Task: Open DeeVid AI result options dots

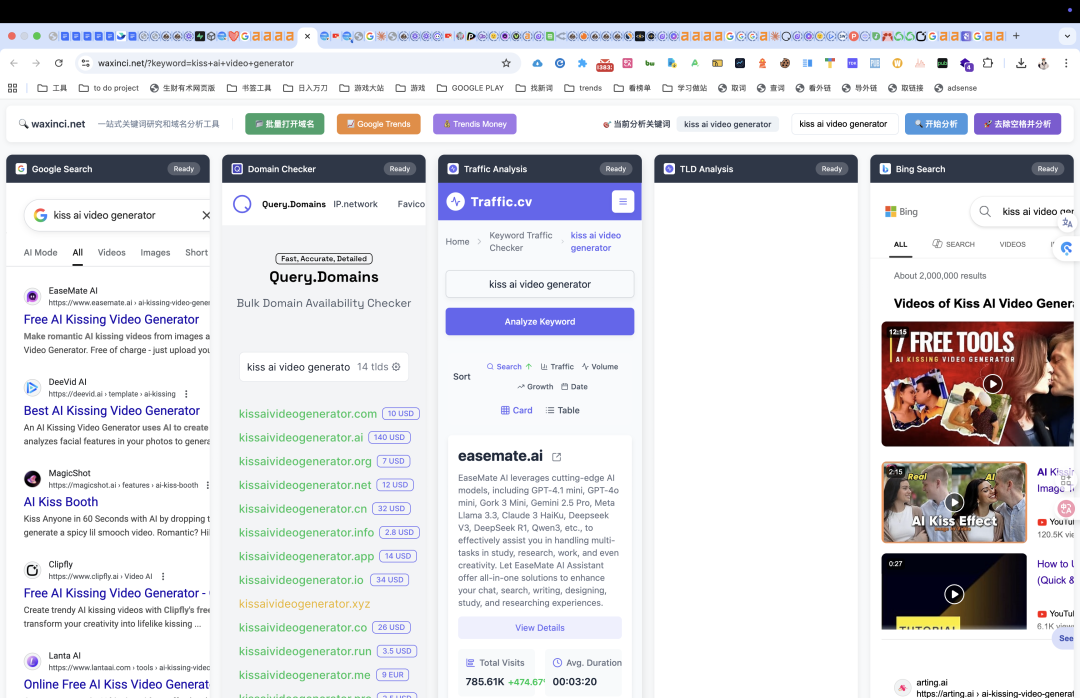Action: [x=186, y=394]
